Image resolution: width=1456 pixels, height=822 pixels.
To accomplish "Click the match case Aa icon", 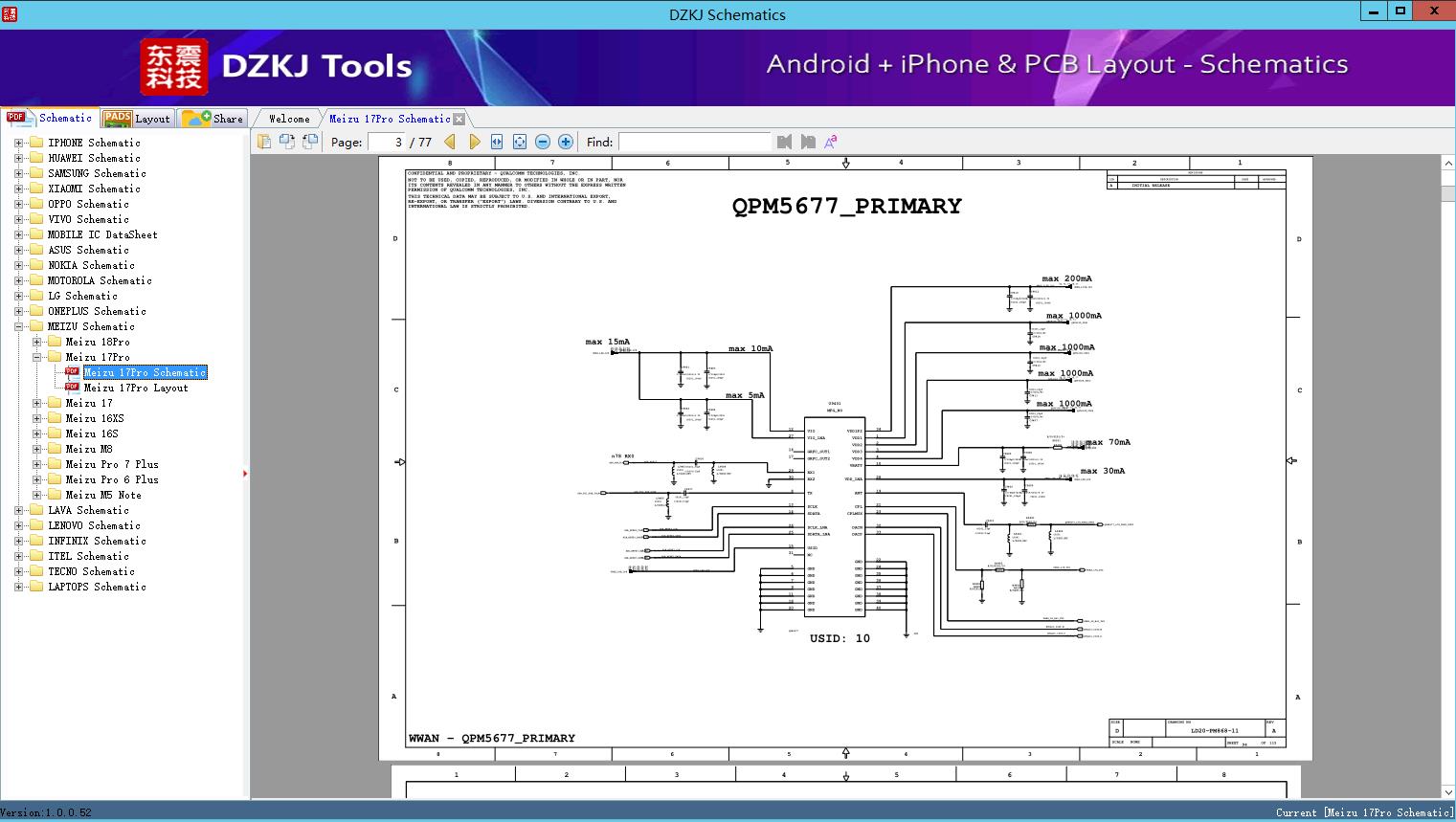I will click(831, 142).
